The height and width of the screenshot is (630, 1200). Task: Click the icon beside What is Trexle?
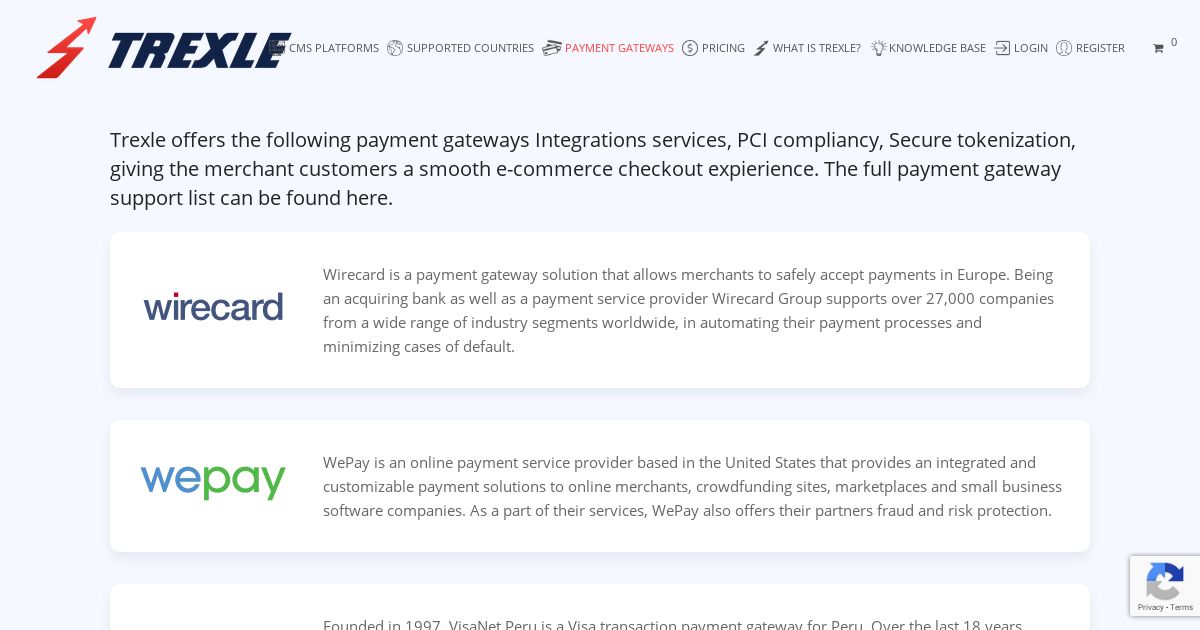coord(761,48)
